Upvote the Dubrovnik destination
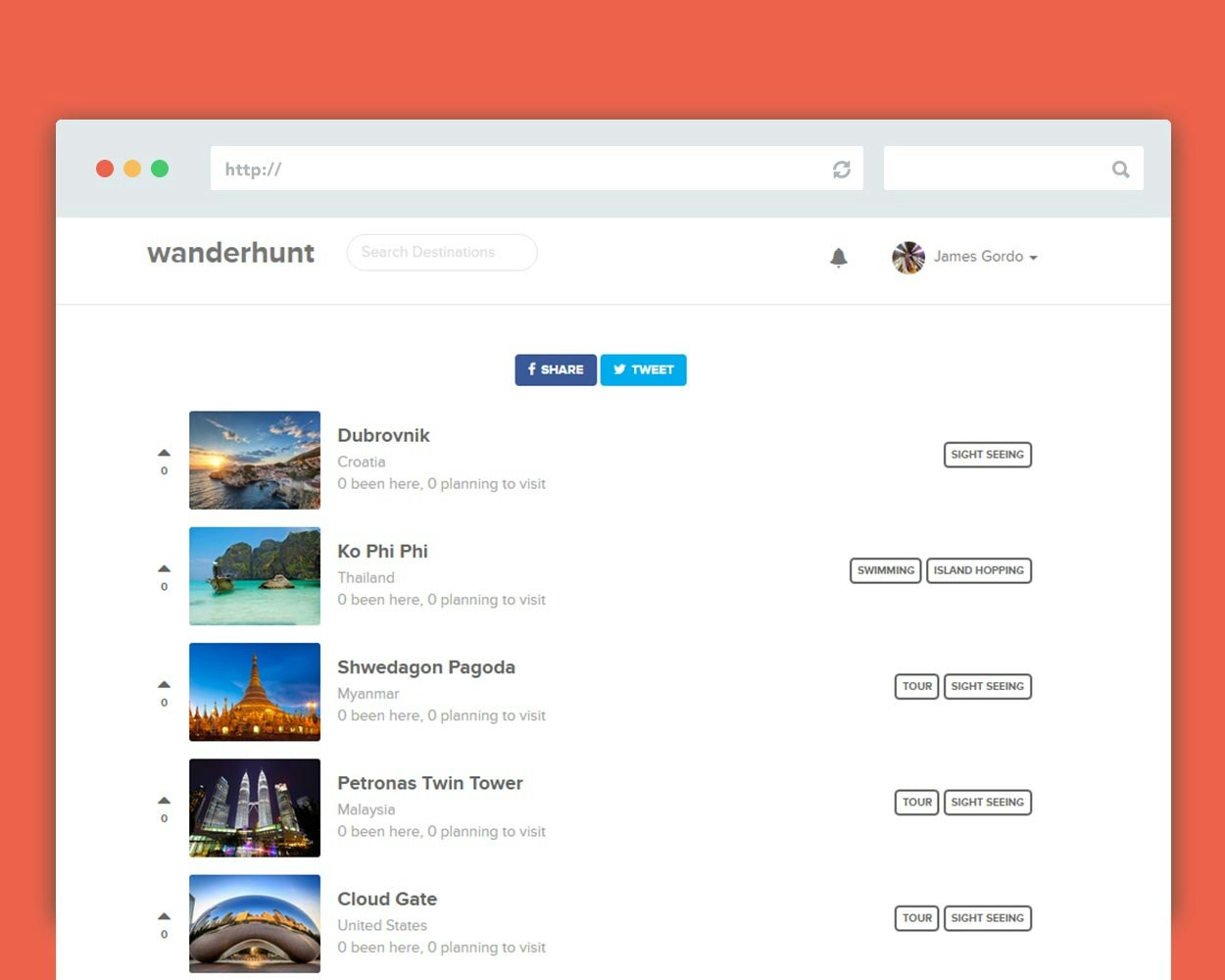Viewport: 1225px width, 980px height. pos(164,453)
